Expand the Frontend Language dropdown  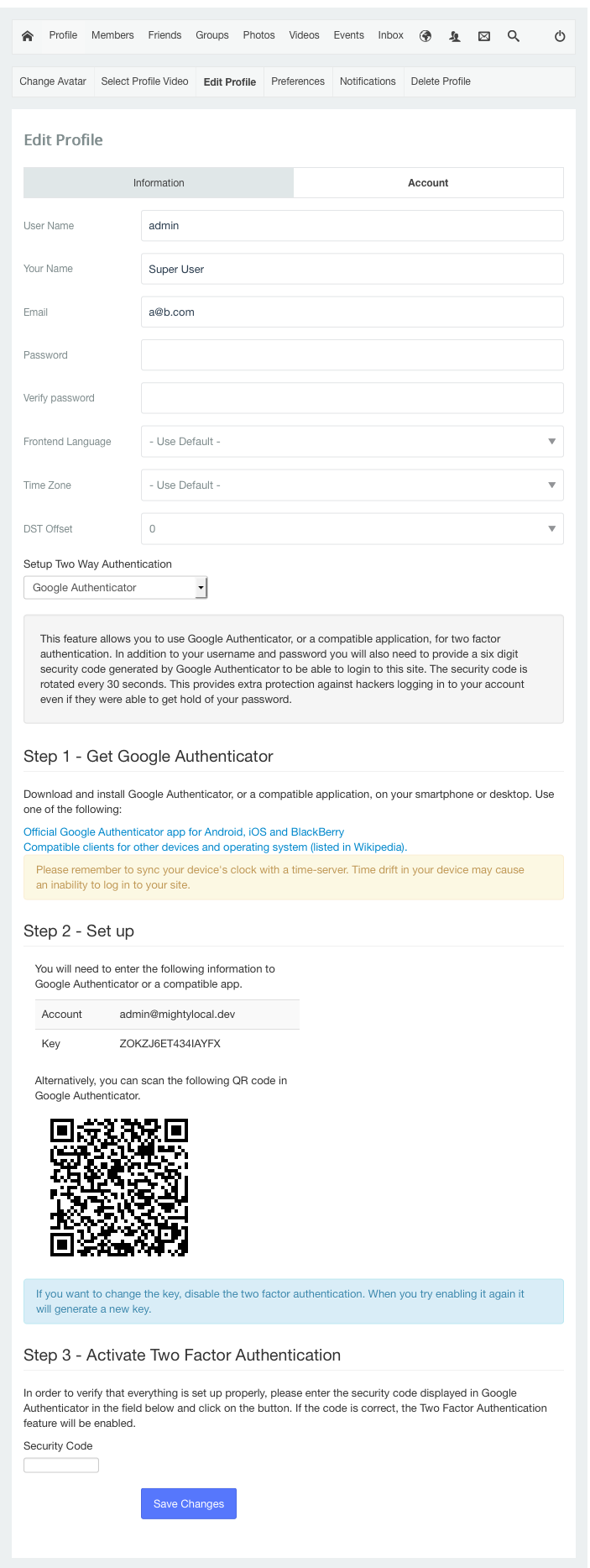pyautogui.click(x=352, y=442)
